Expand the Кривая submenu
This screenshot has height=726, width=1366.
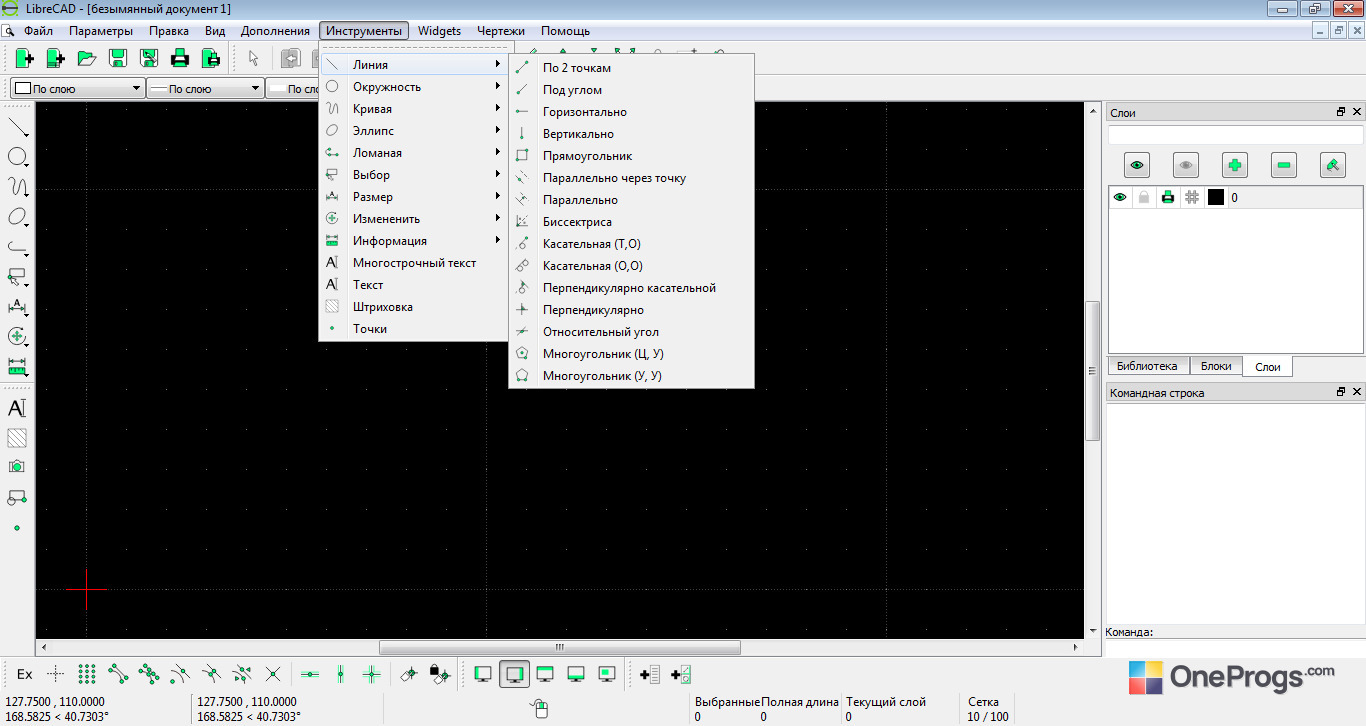click(x=413, y=109)
